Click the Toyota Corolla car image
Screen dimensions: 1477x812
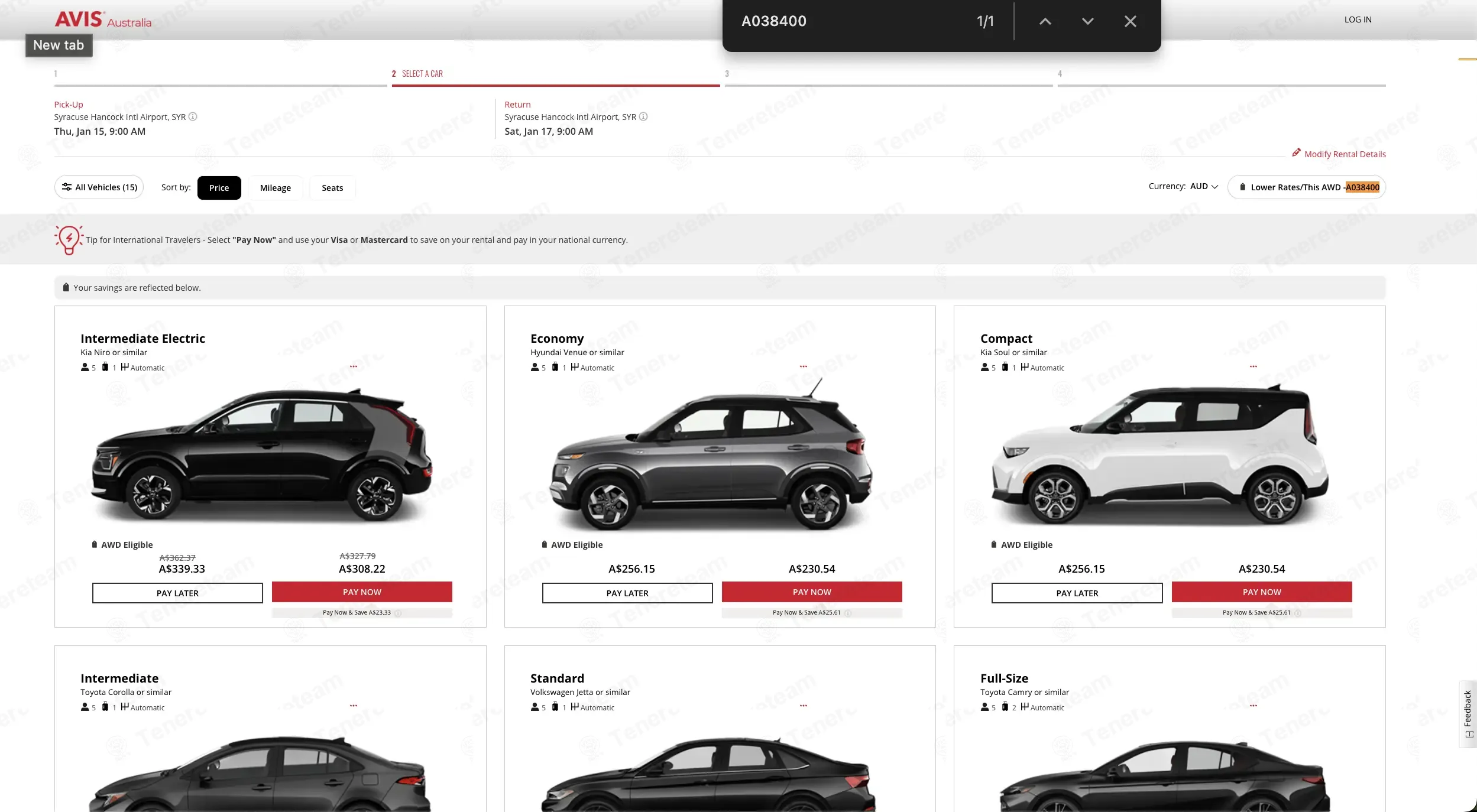[x=260, y=774]
